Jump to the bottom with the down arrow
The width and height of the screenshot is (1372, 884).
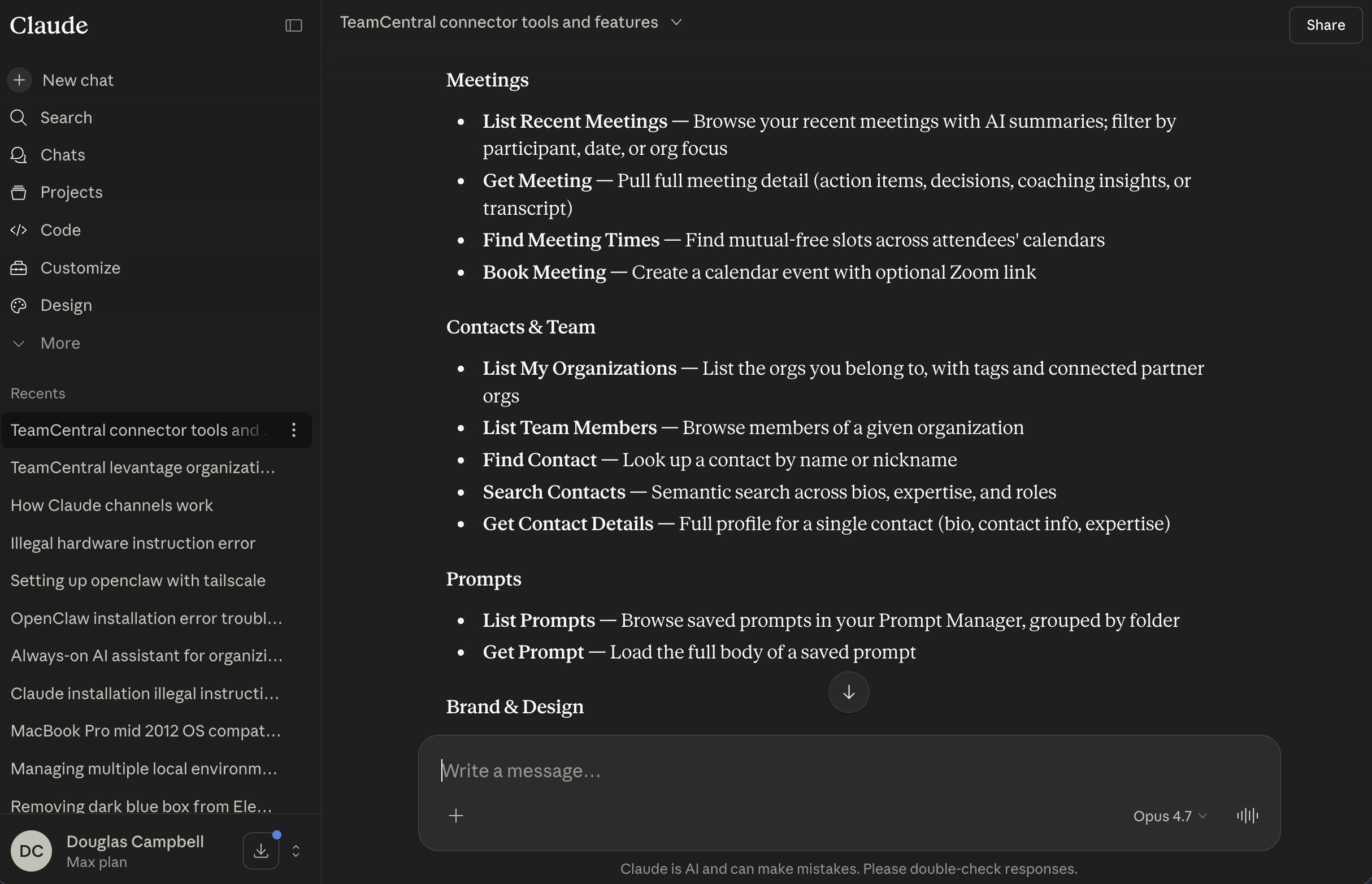849,692
